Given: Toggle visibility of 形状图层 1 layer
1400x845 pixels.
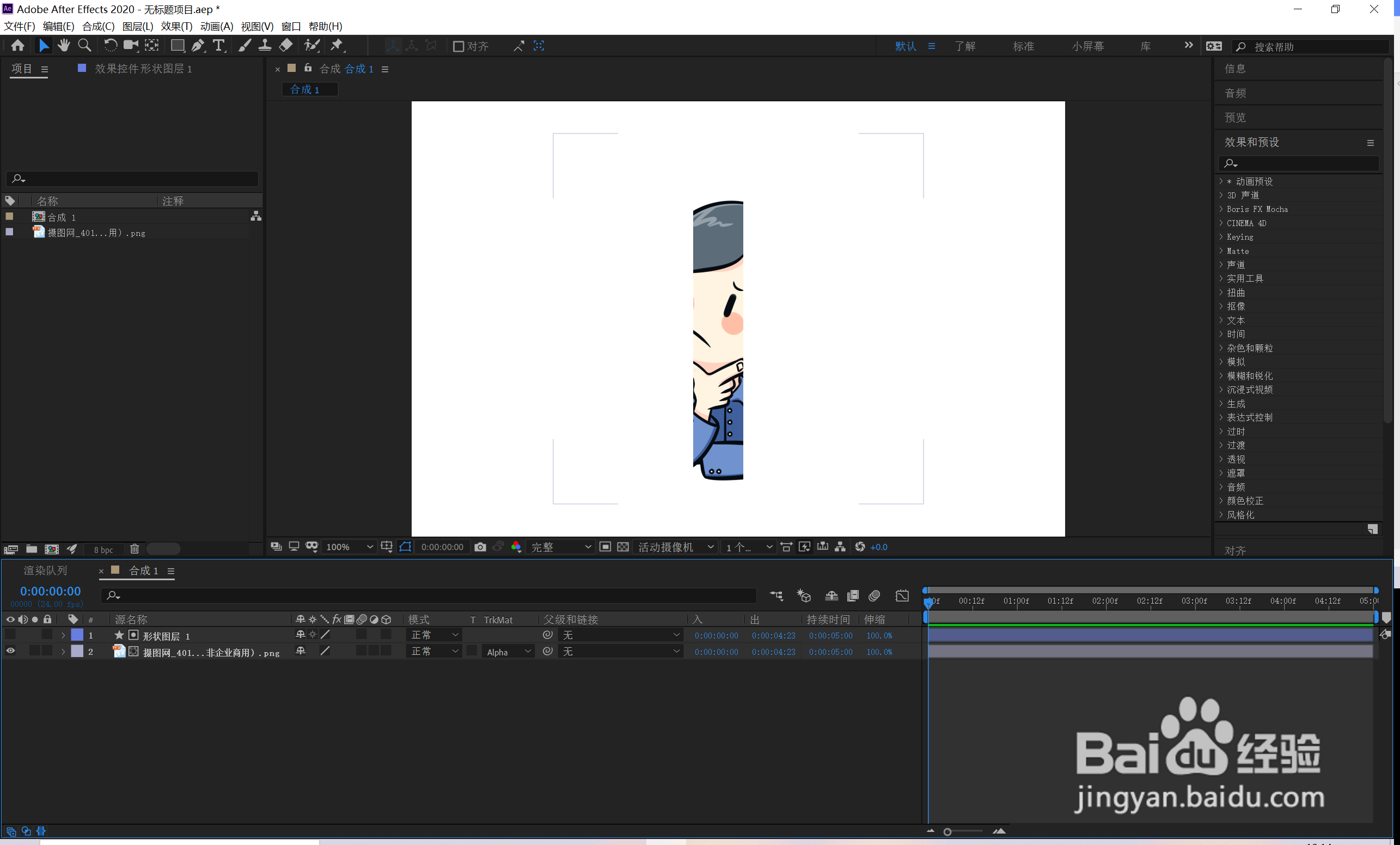Looking at the screenshot, I should coord(10,635).
